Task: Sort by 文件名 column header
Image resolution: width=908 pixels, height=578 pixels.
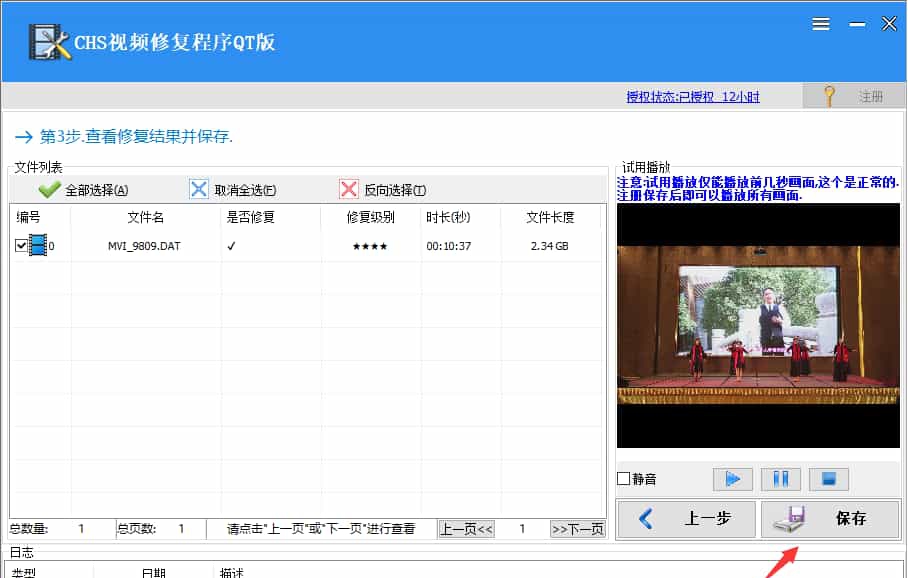Action: point(145,217)
